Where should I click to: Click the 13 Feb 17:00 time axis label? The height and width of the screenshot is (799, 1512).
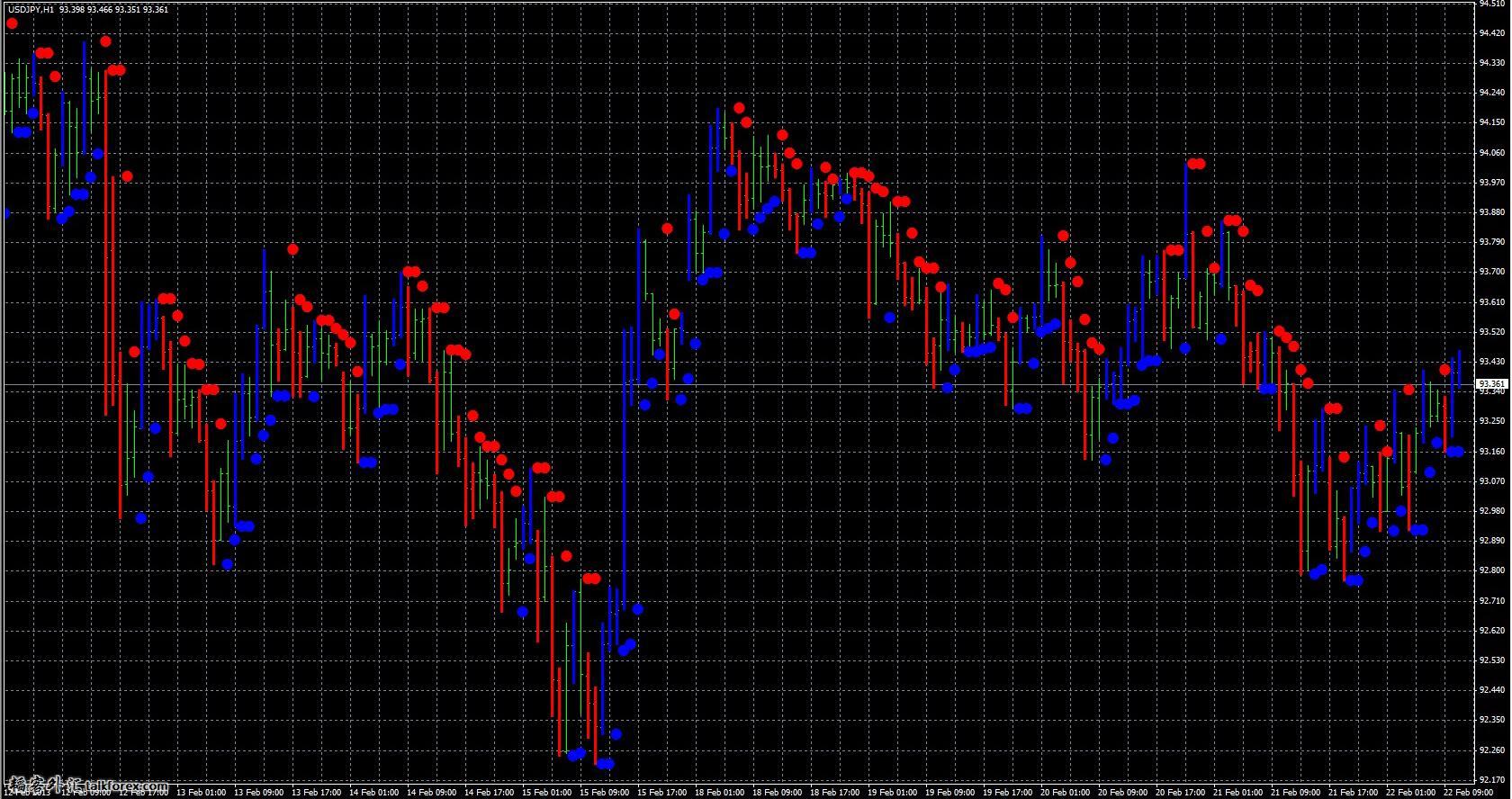[x=316, y=793]
